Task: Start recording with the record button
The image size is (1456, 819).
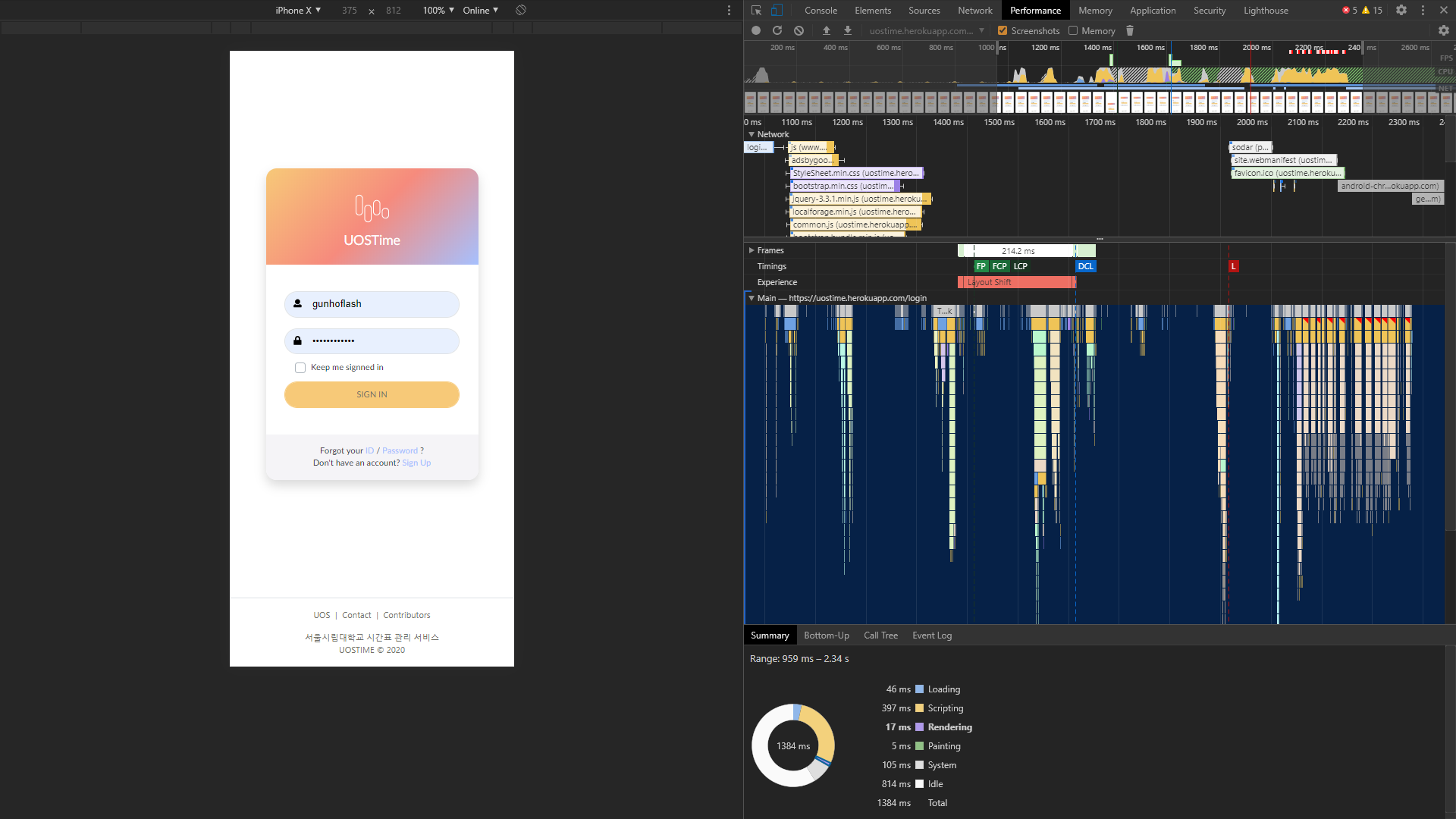Action: click(756, 30)
